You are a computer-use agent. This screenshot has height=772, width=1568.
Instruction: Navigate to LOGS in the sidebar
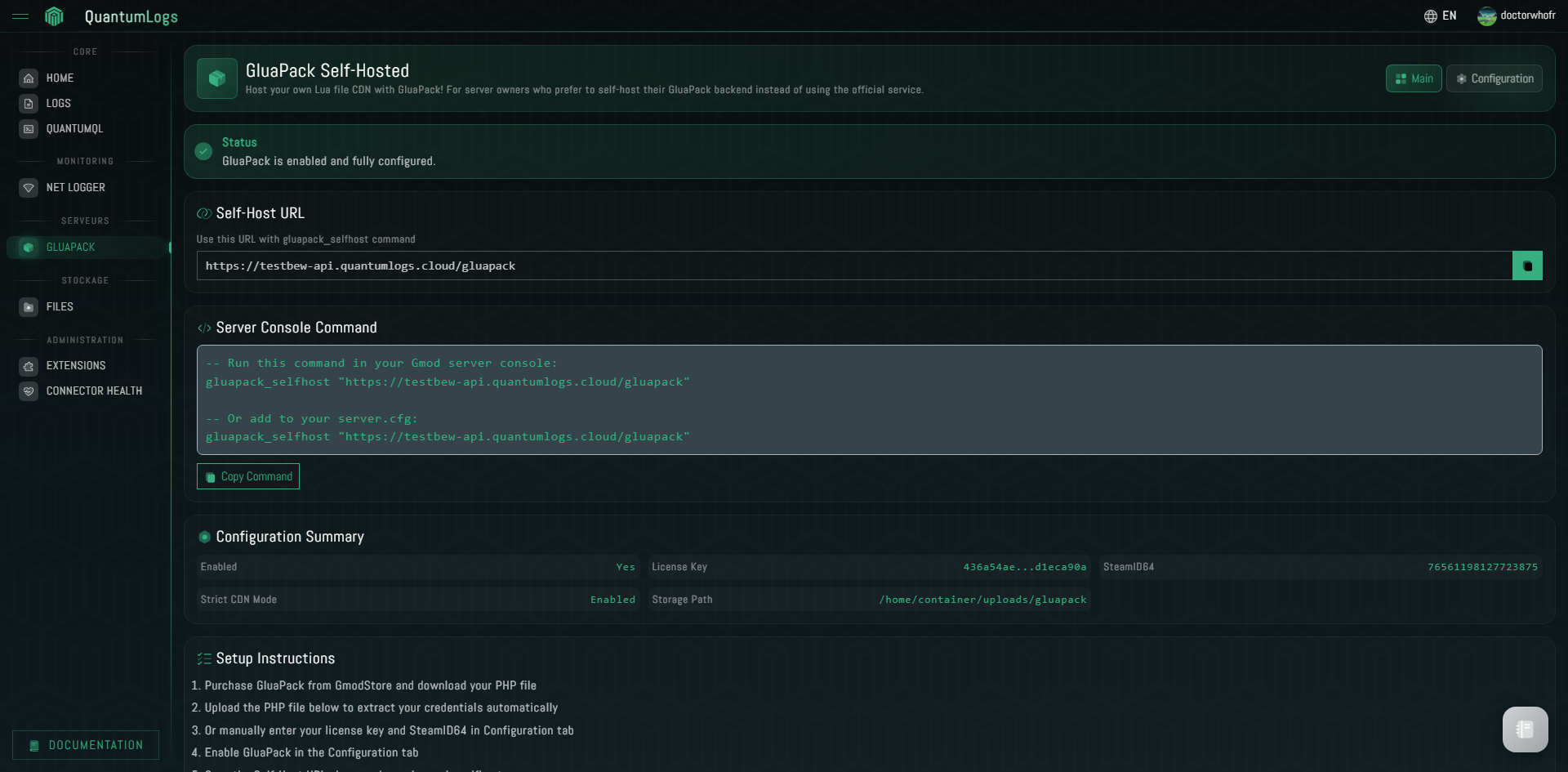pyautogui.click(x=59, y=104)
